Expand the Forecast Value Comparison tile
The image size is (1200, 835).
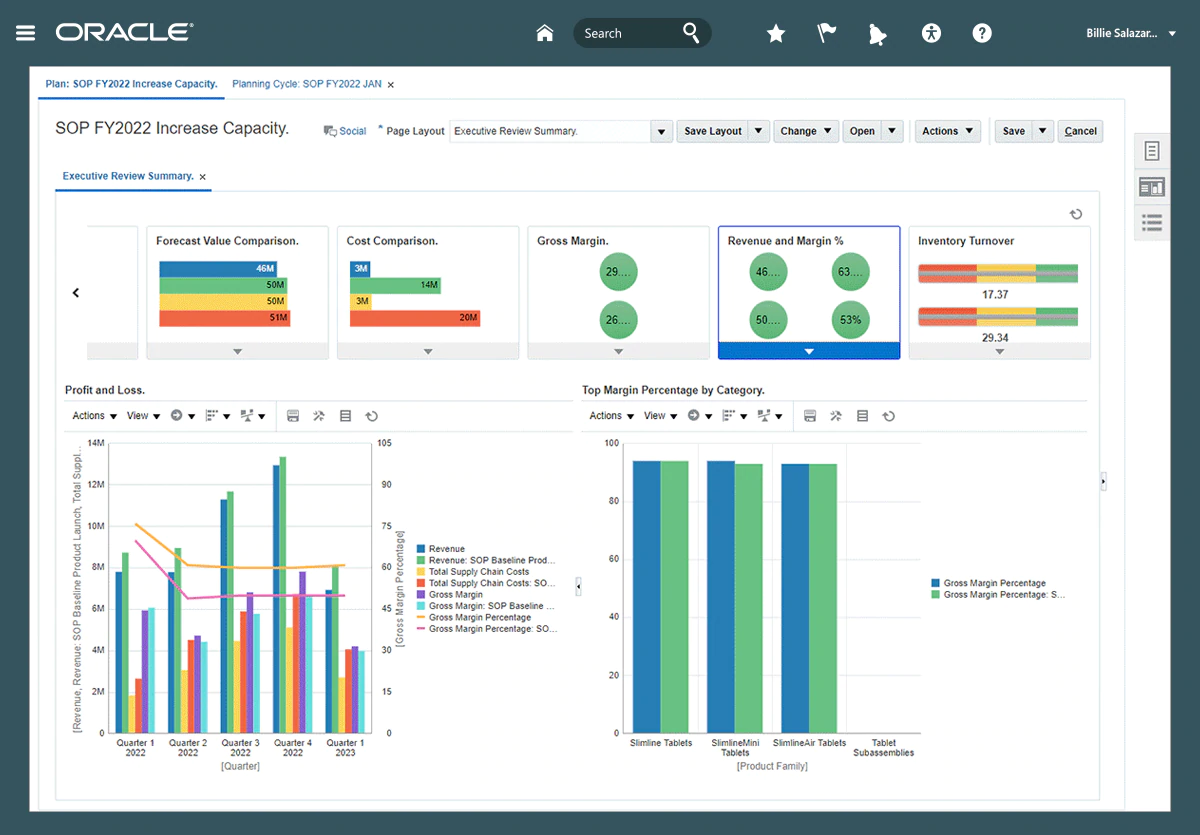point(237,351)
